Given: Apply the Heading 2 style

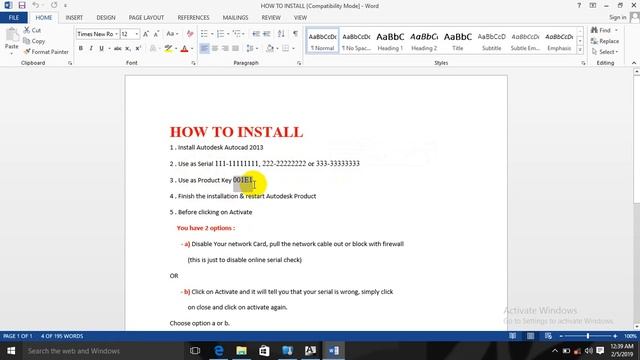Looking at the screenshot, I should pyautogui.click(x=424, y=41).
